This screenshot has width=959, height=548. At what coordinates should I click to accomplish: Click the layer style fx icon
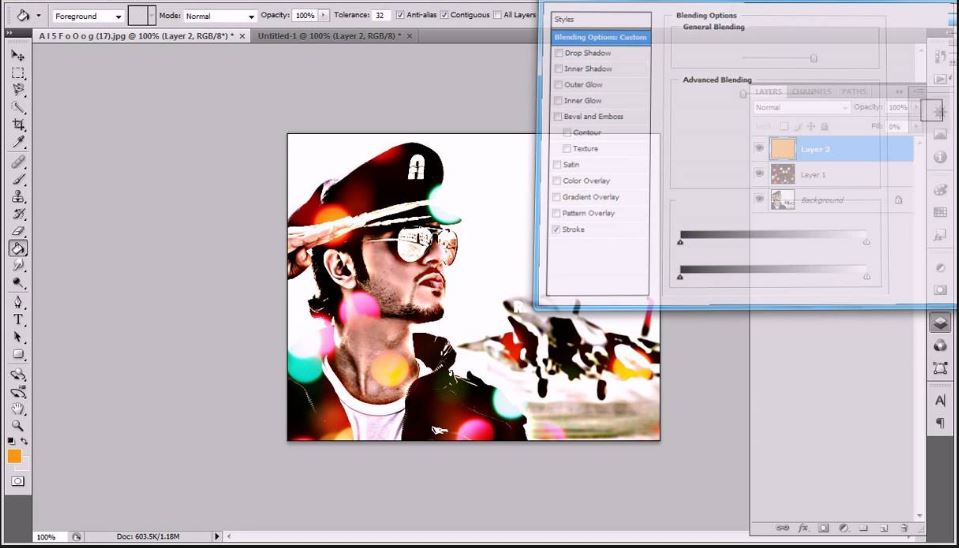(x=803, y=528)
